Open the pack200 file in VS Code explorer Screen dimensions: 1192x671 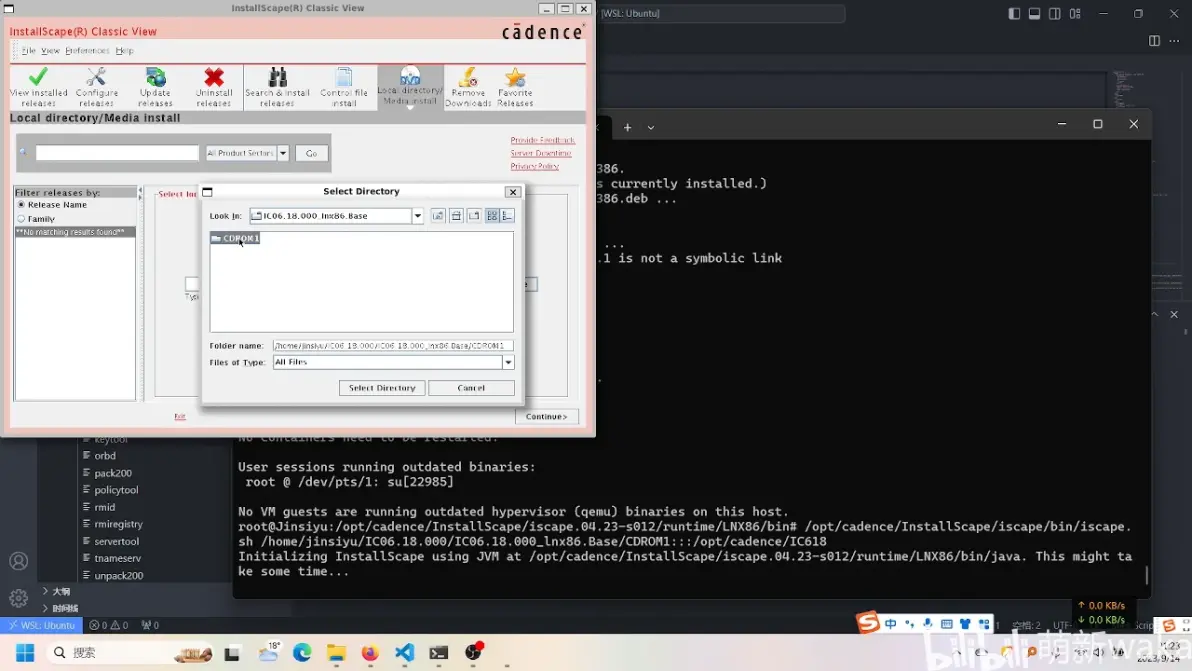click(113, 473)
